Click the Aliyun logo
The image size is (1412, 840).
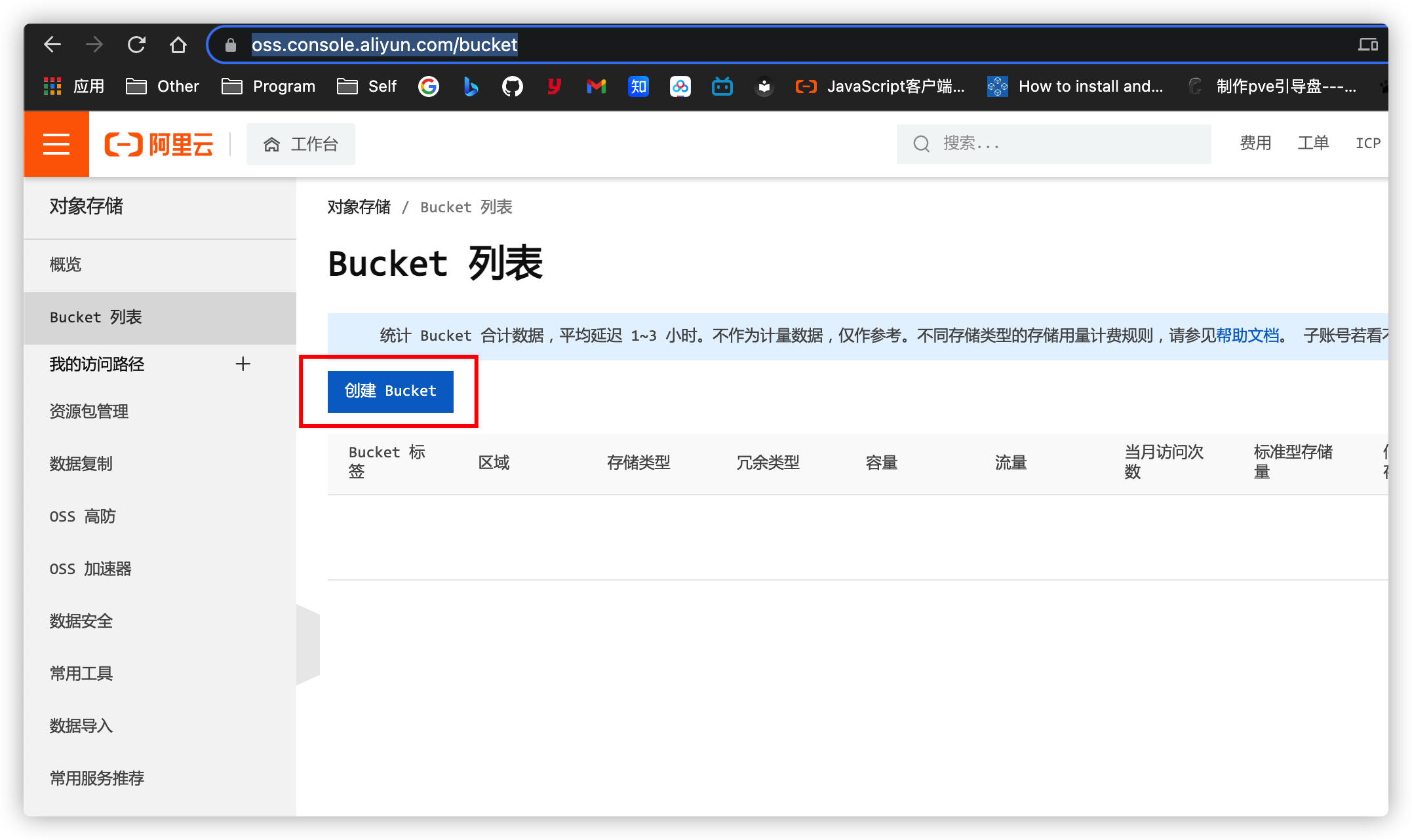[159, 144]
